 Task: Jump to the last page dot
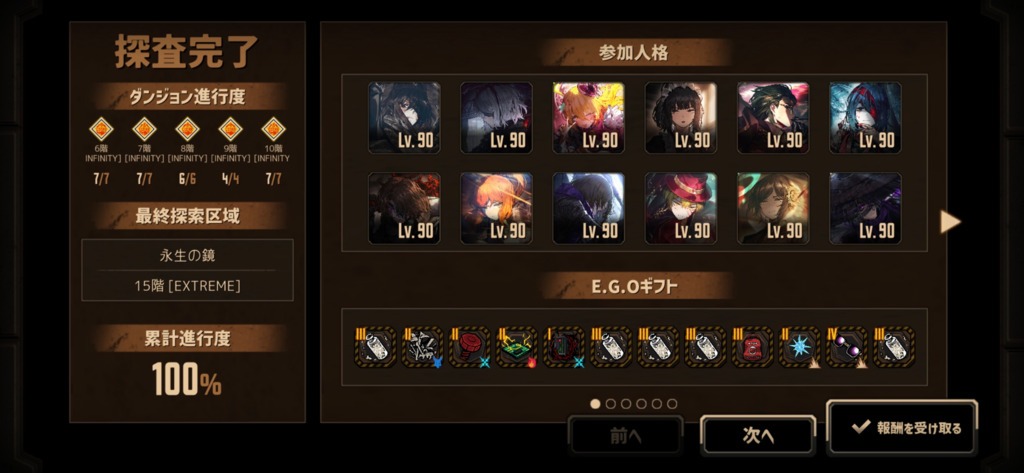click(x=672, y=404)
